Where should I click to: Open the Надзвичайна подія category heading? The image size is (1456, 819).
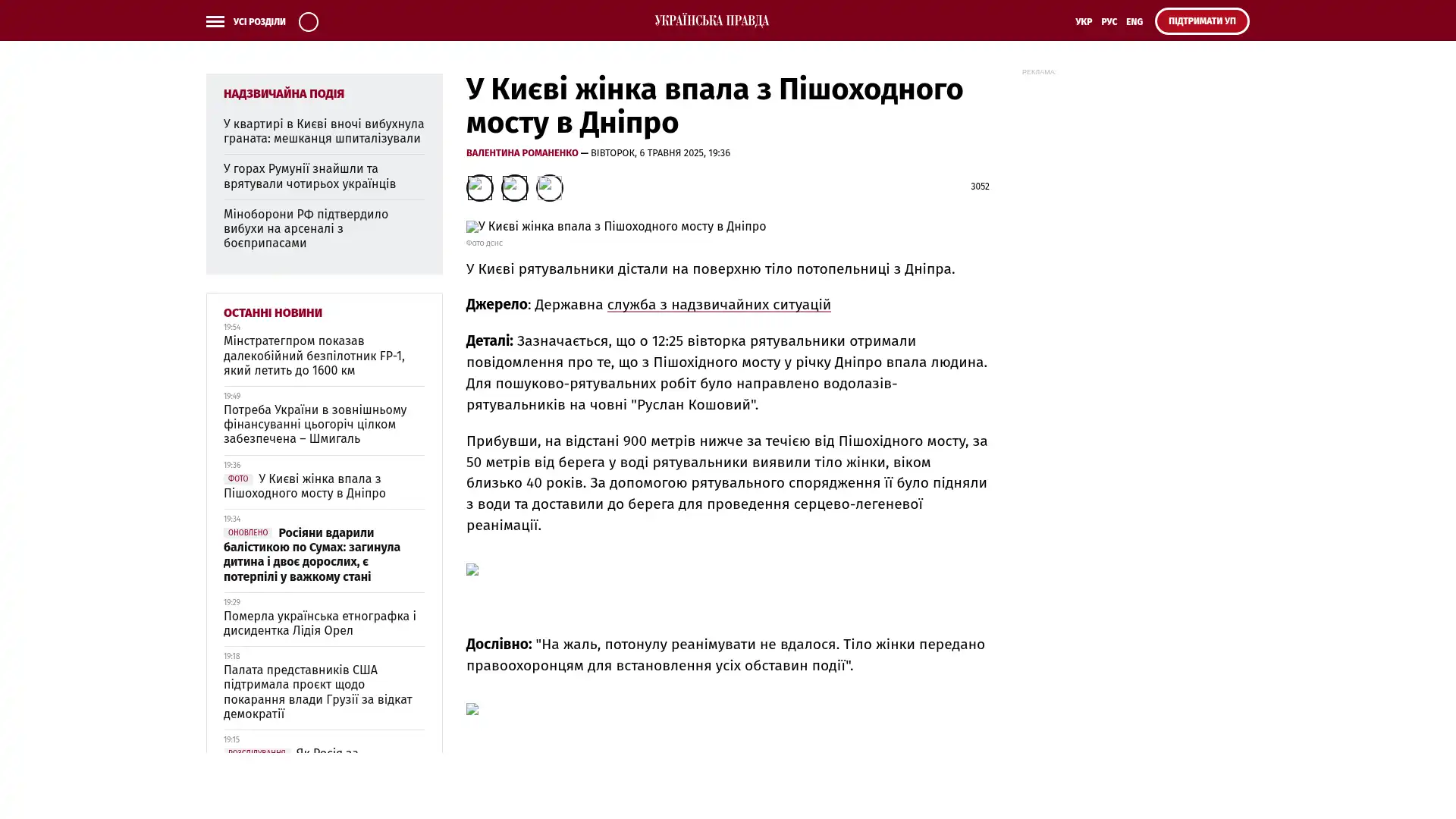(x=284, y=94)
